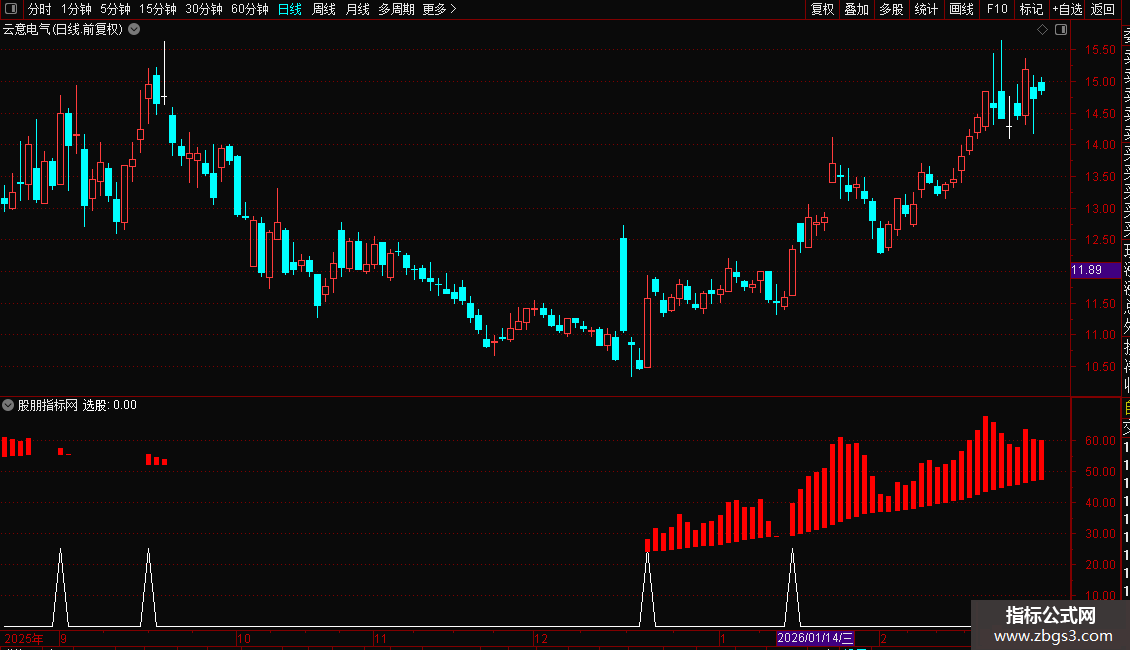
Task: Click month 12 on the time axis
Action: (541, 638)
